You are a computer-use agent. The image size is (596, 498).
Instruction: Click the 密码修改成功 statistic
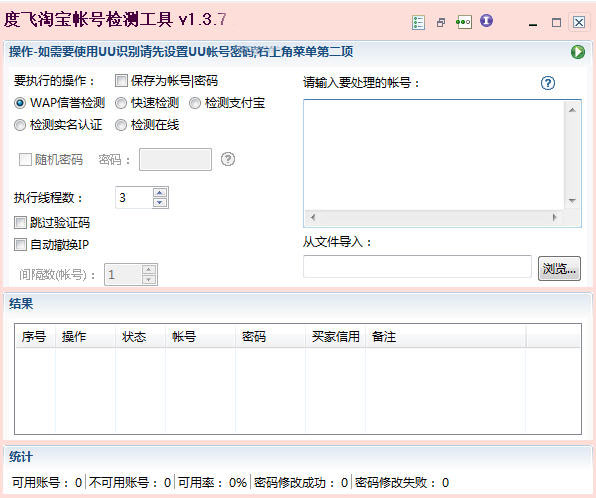pyautogui.click(x=301, y=482)
